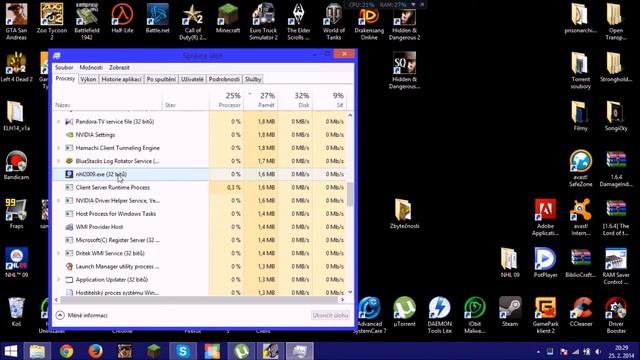Launch RAM Saver Control shortcut
Screen dimensions: 640x360
pos(616,266)
